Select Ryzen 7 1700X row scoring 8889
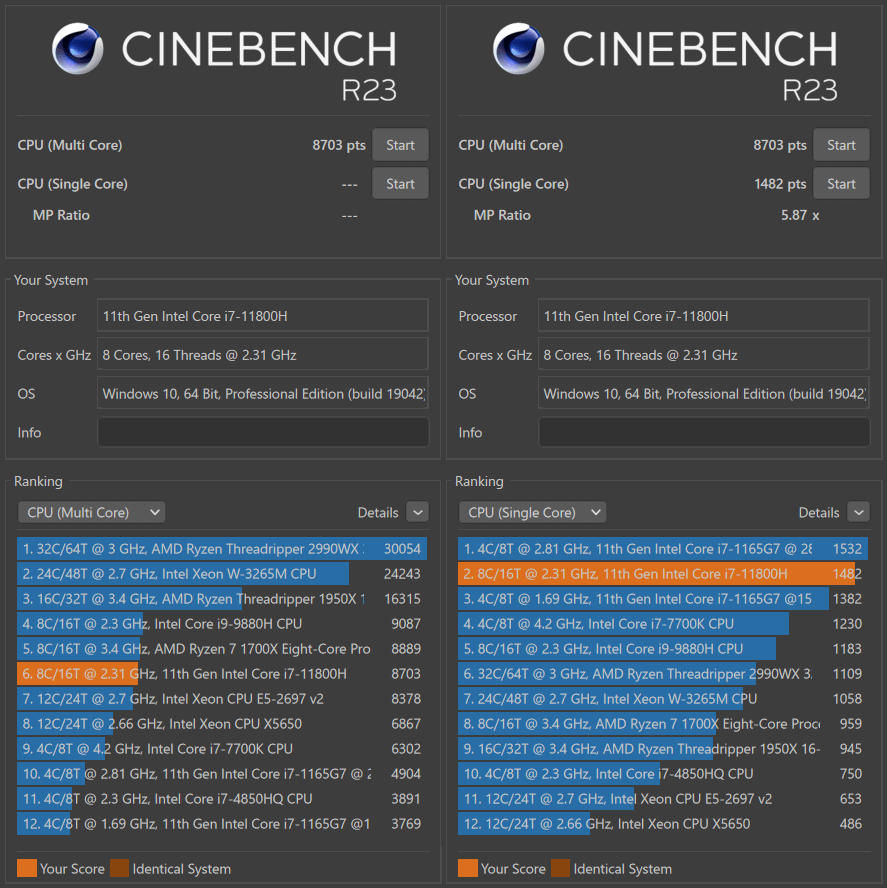 tap(222, 648)
